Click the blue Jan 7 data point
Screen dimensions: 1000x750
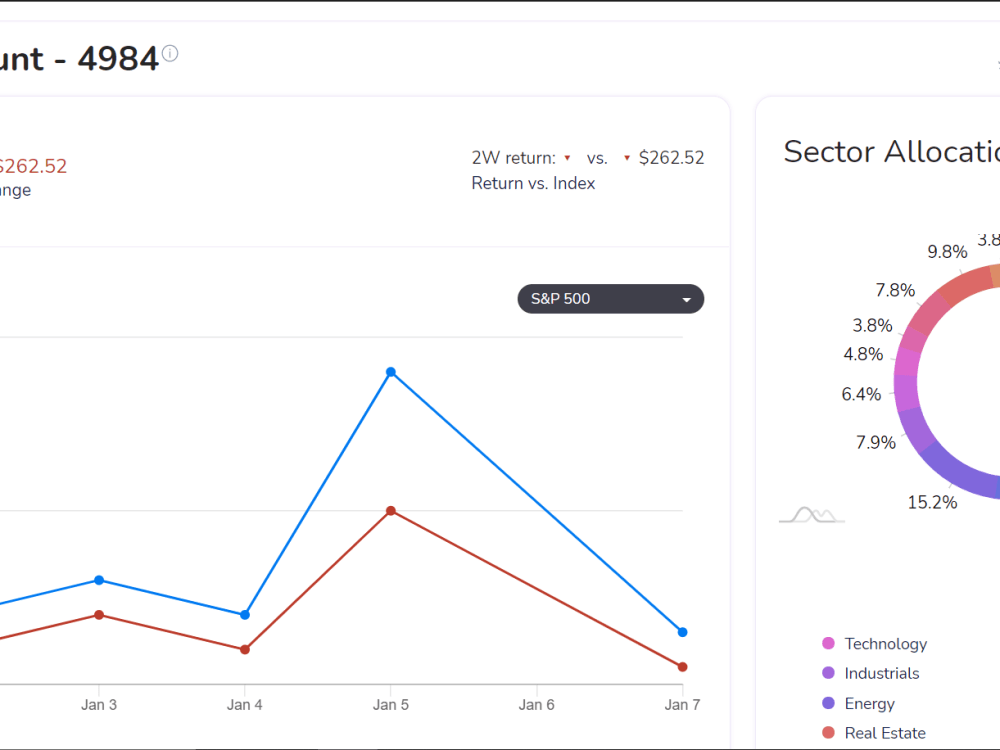[x=682, y=632]
